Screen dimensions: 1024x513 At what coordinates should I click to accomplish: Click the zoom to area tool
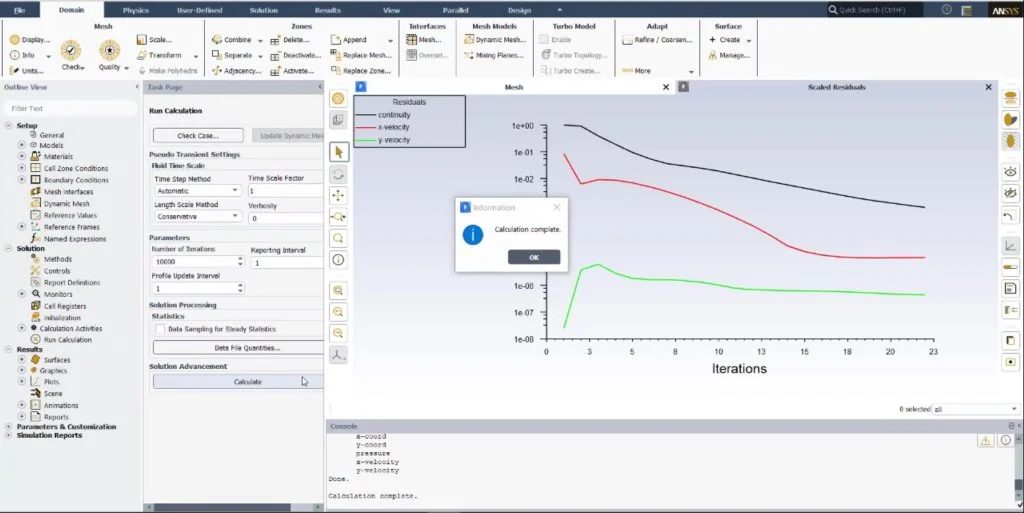point(338,217)
